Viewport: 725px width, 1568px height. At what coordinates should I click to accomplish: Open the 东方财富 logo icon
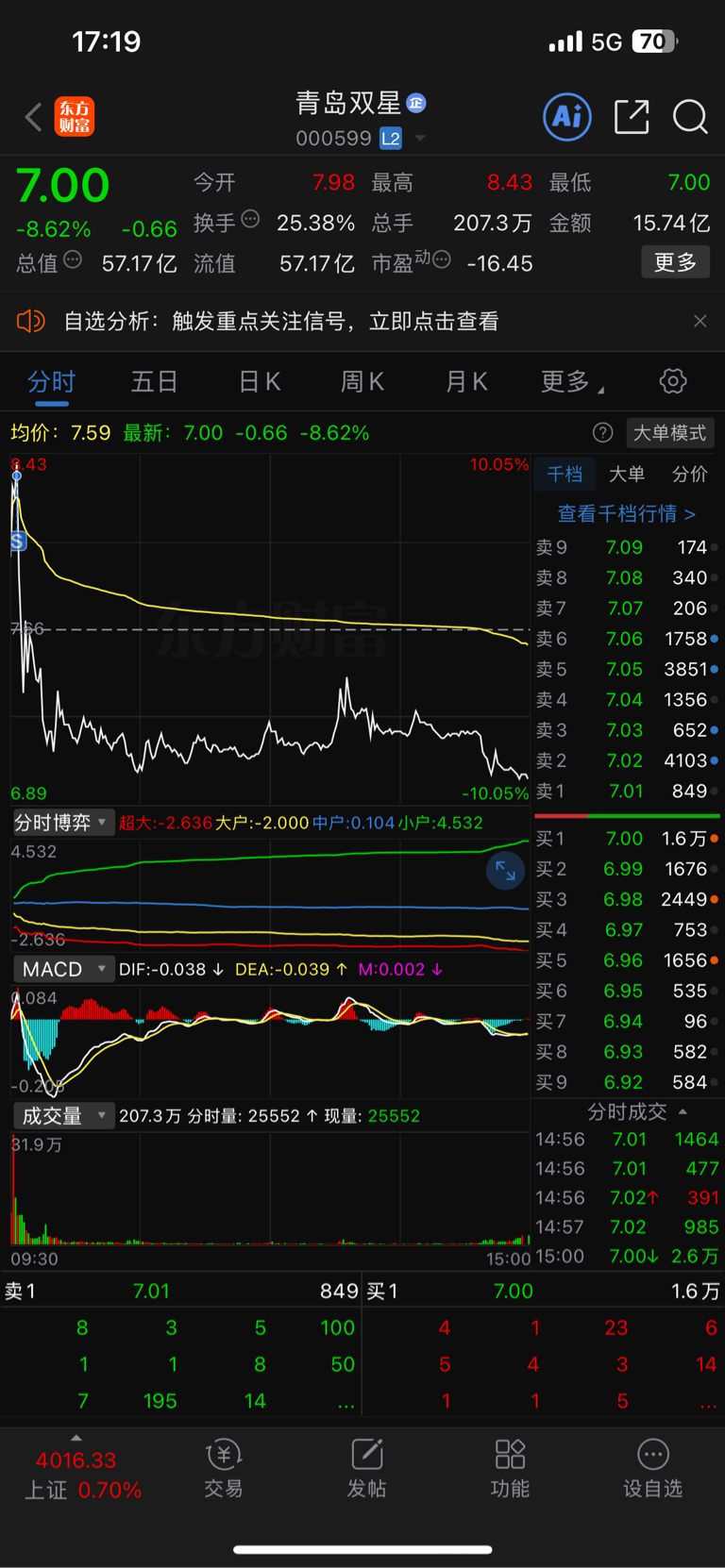75,117
